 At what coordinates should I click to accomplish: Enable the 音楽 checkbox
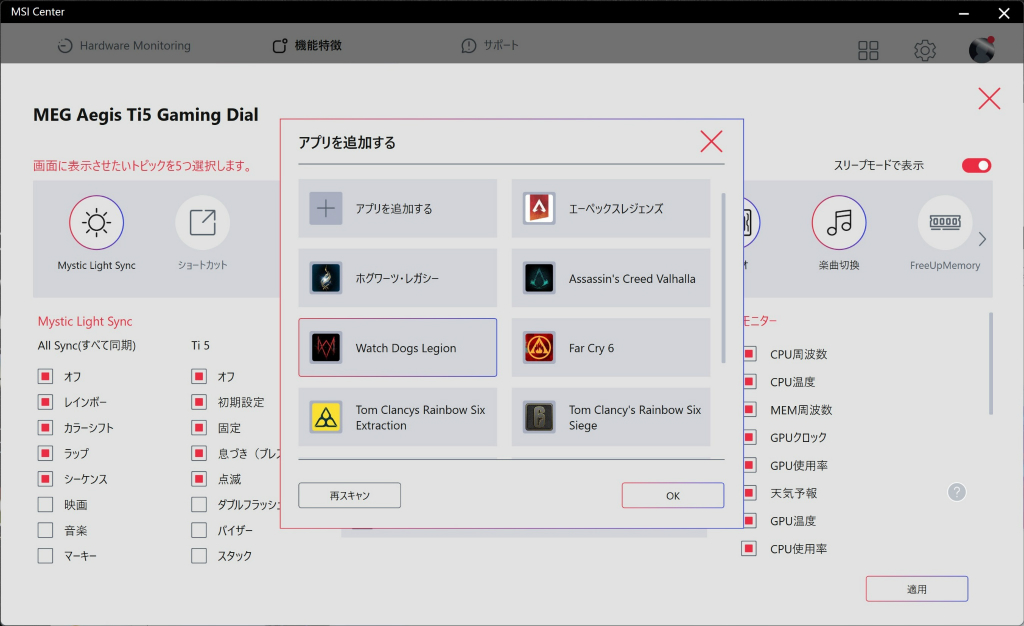45,530
